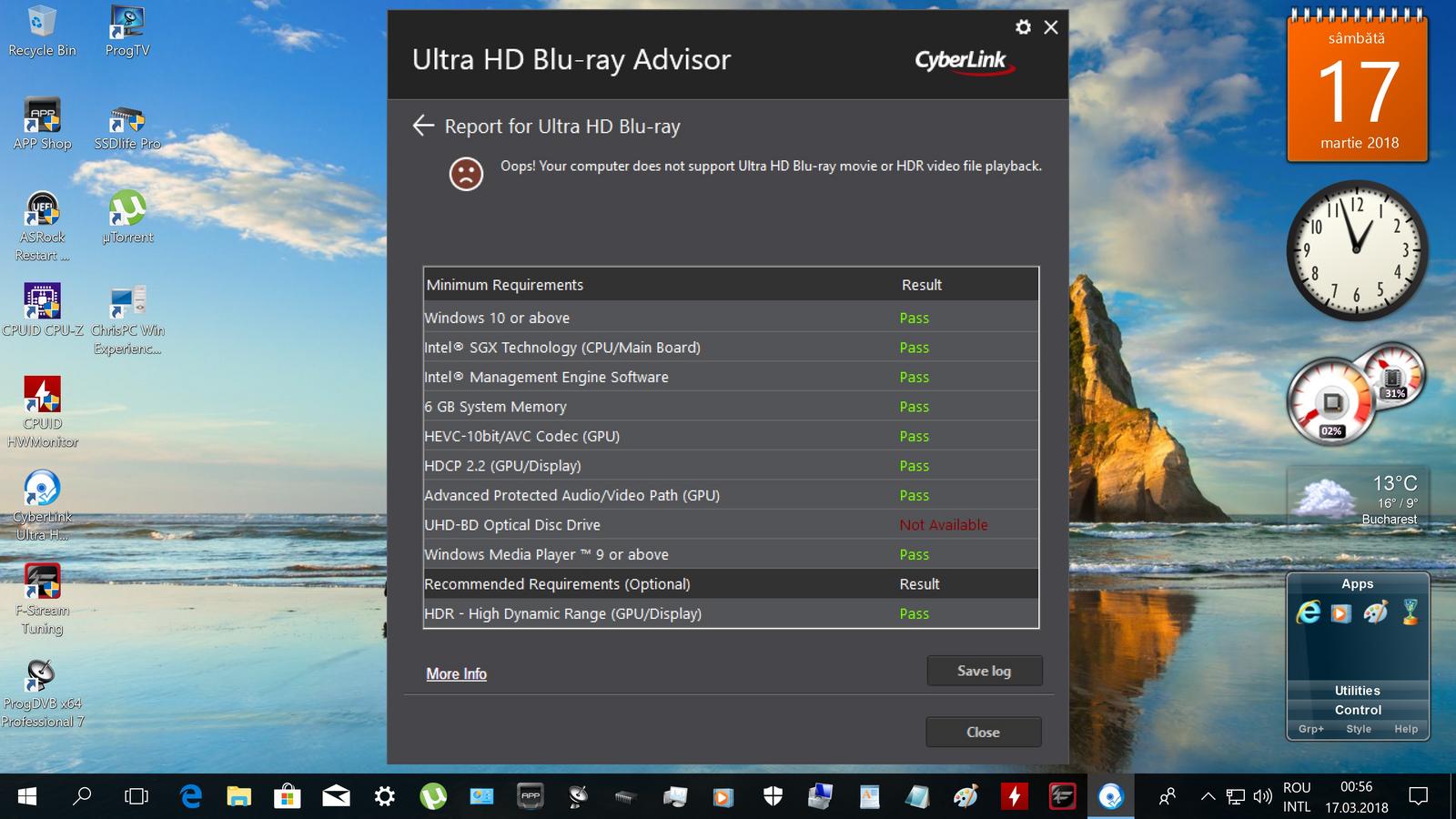1456x819 pixels.
Task: Open Microsoft Store from the taskbar
Action: 288,797
